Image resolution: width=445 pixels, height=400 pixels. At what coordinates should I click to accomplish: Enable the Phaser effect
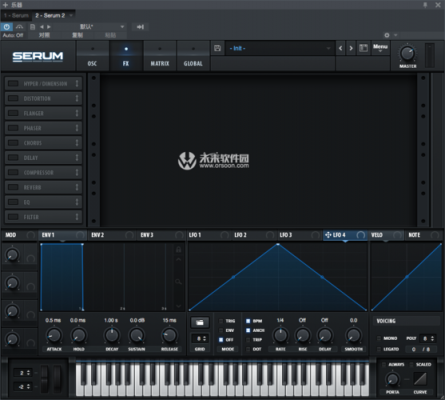pos(13,128)
